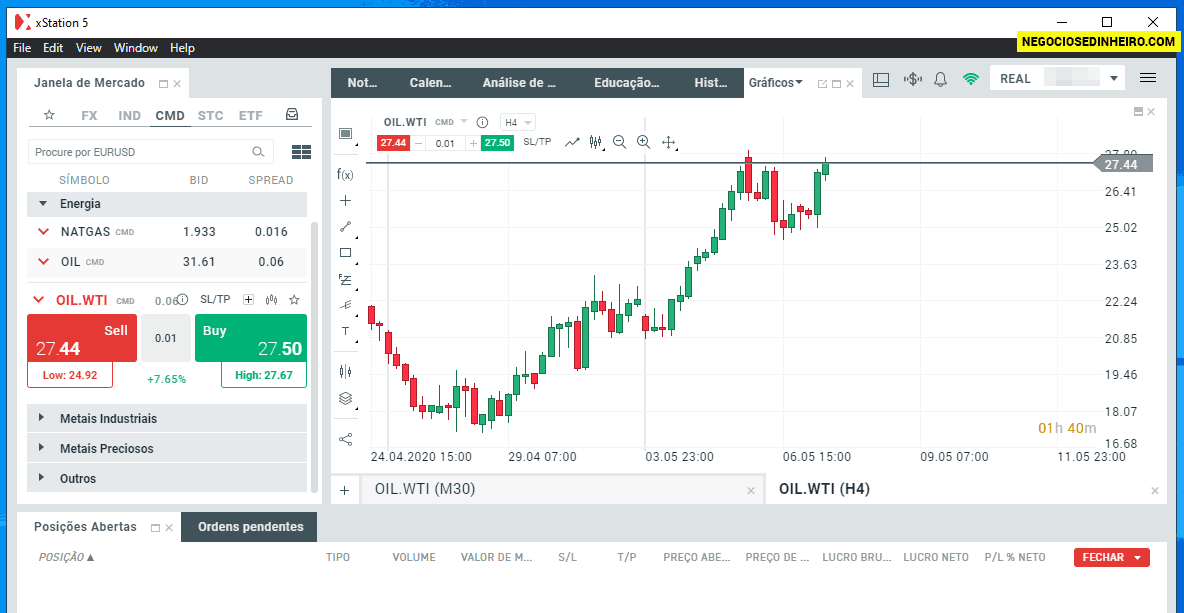Expand the NATGAS row

[43, 232]
